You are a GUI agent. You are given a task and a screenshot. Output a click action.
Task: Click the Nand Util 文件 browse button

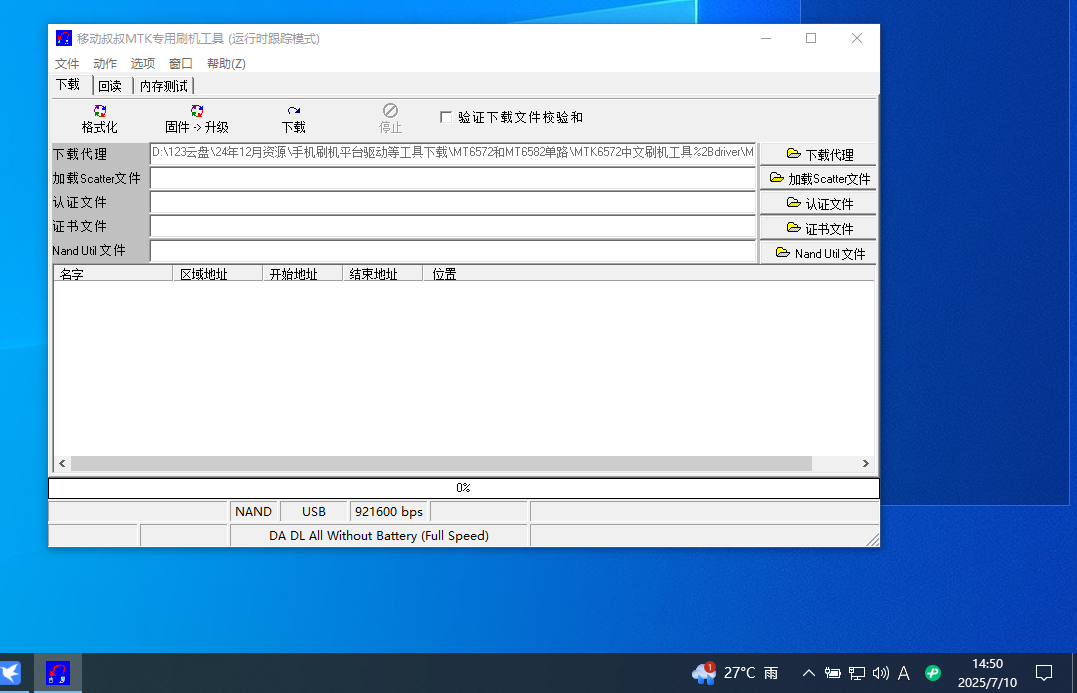[x=818, y=253]
